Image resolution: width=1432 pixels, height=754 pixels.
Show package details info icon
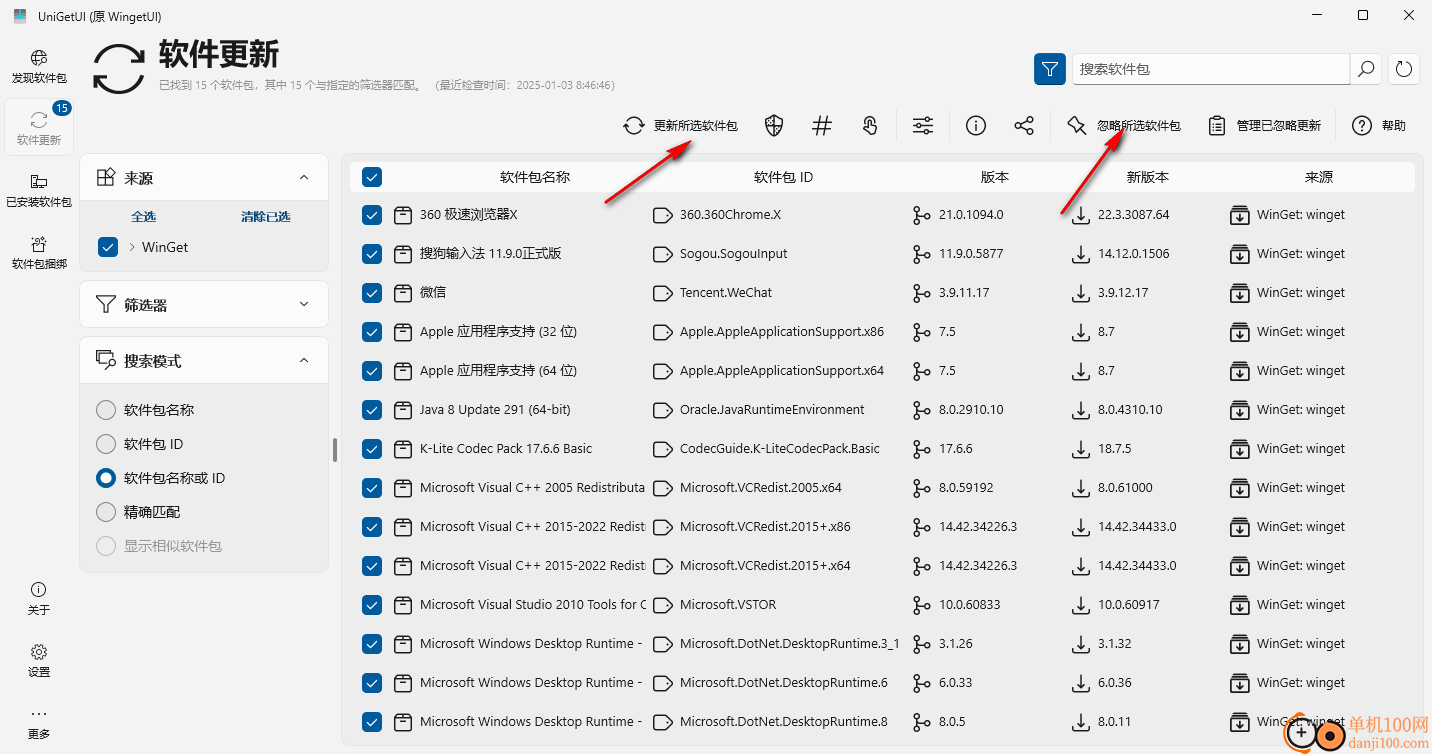click(976, 125)
